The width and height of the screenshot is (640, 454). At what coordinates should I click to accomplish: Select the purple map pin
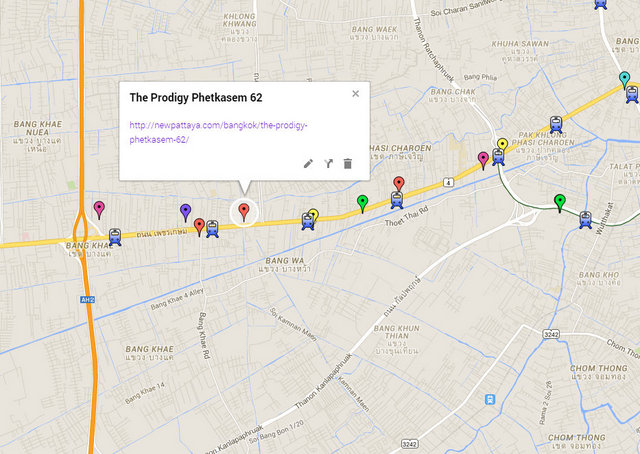186,213
